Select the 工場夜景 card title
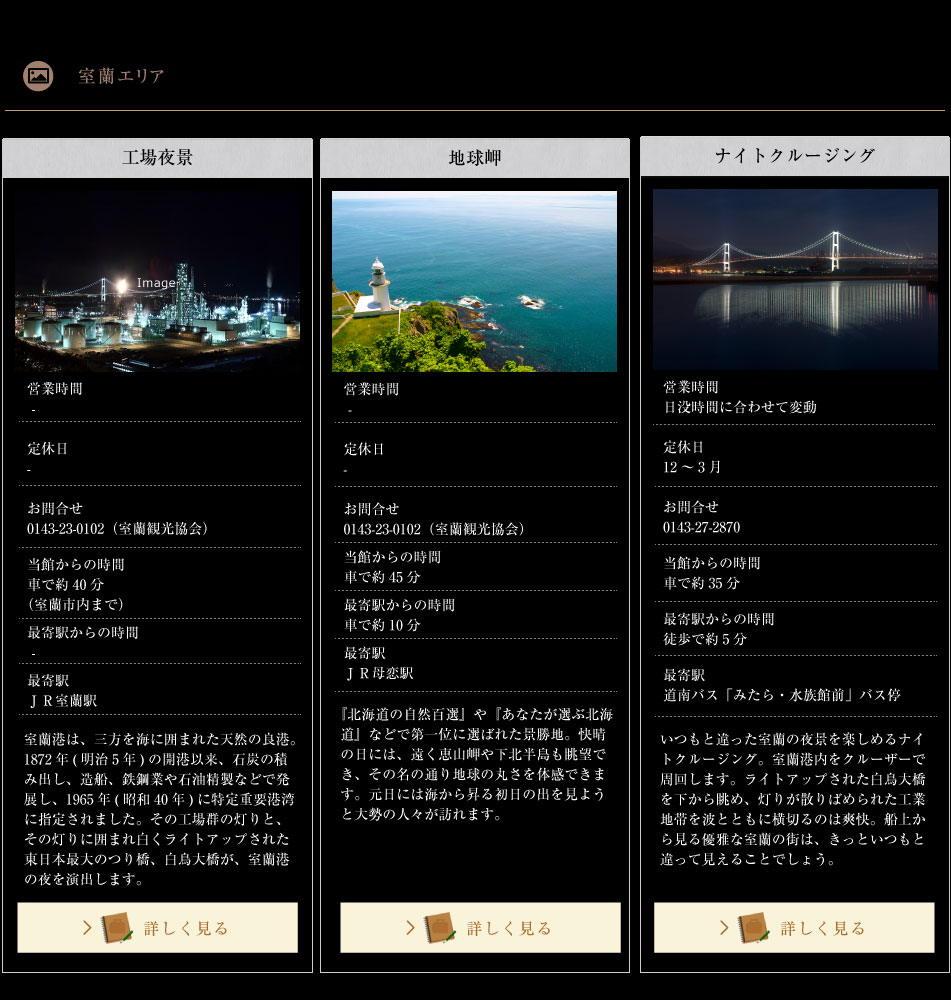This screenshot has height=1000, width=951. click(x=158, y=158)
